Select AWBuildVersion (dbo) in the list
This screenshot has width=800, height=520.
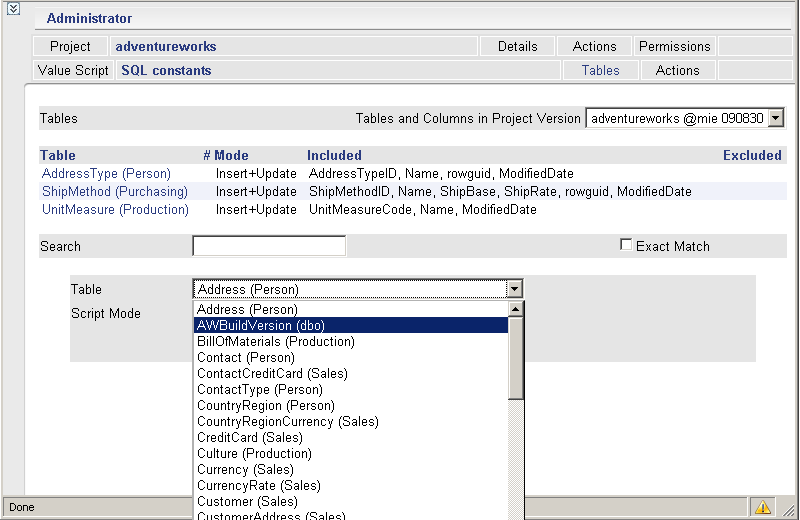pyautogui.click(x=351, y=325)
